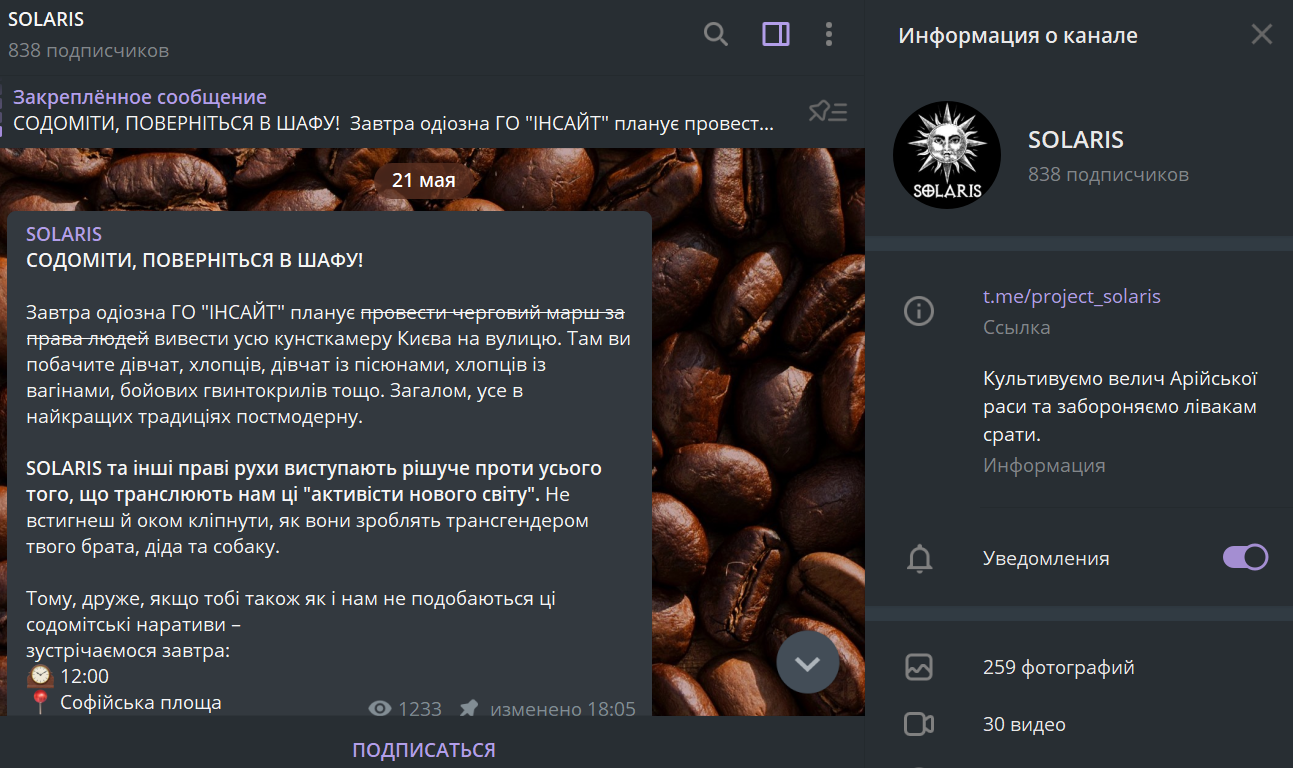This screenshot has width=1293, height=768.
Task: Toggle the channel info side panel
Action: click(x=775, y=35)
